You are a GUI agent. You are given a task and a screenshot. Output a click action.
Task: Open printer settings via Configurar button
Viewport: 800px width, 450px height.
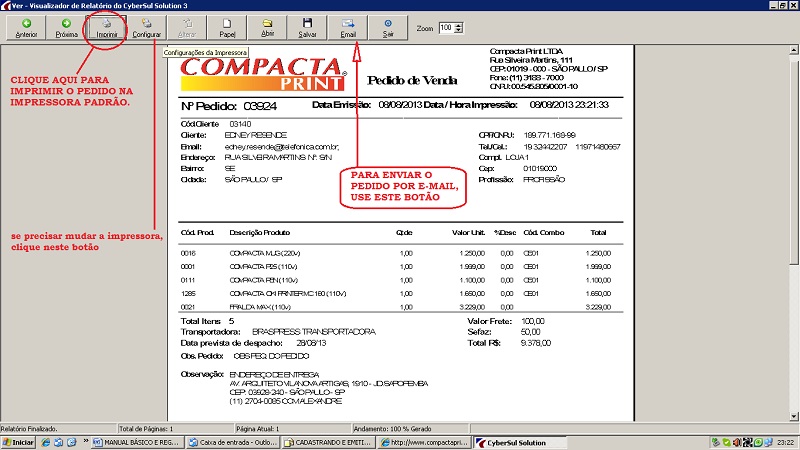(x=146, y=28)
